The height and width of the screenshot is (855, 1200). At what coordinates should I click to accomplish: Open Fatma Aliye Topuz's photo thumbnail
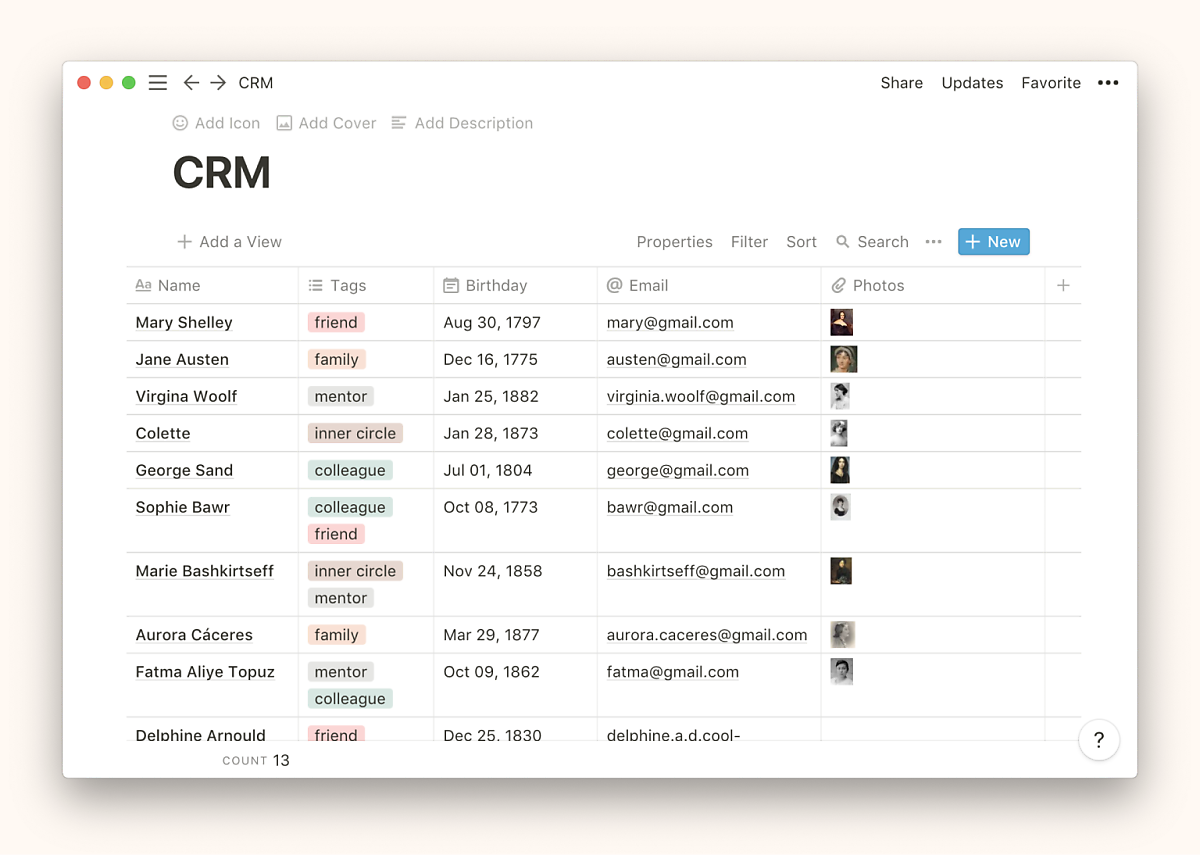[x=841, y=671]
